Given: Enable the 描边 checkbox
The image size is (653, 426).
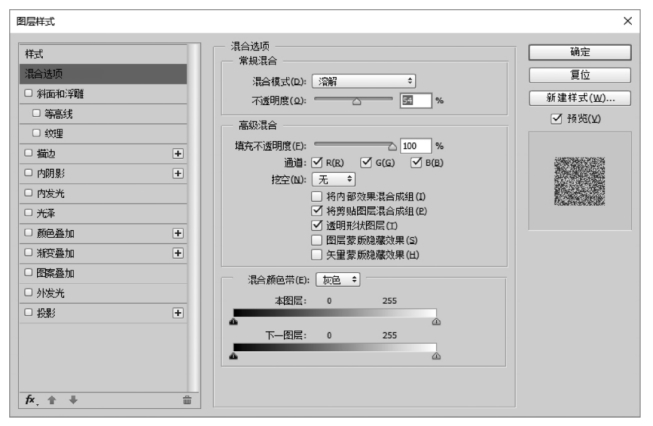Looking at the screenshot, I should click(28, 153).
